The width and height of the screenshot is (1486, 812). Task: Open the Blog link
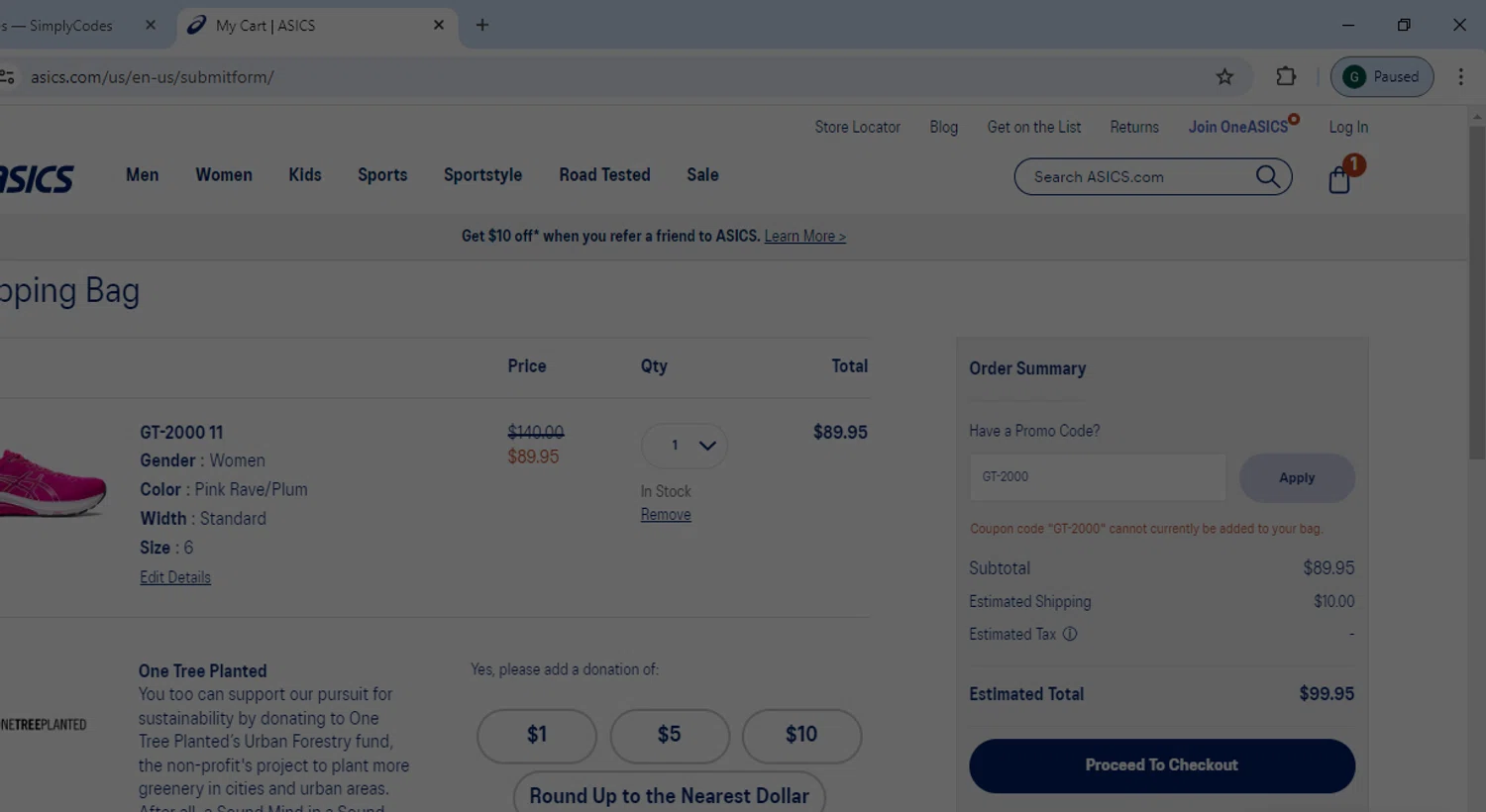[943, 127]
